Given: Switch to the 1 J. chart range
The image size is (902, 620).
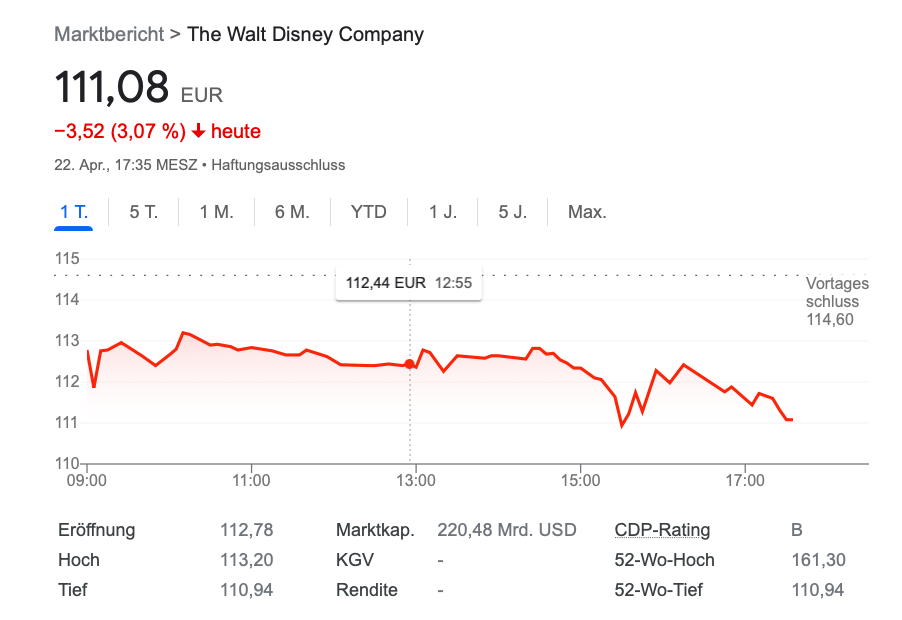Looking at the screenshot, I should pos(443,212).
